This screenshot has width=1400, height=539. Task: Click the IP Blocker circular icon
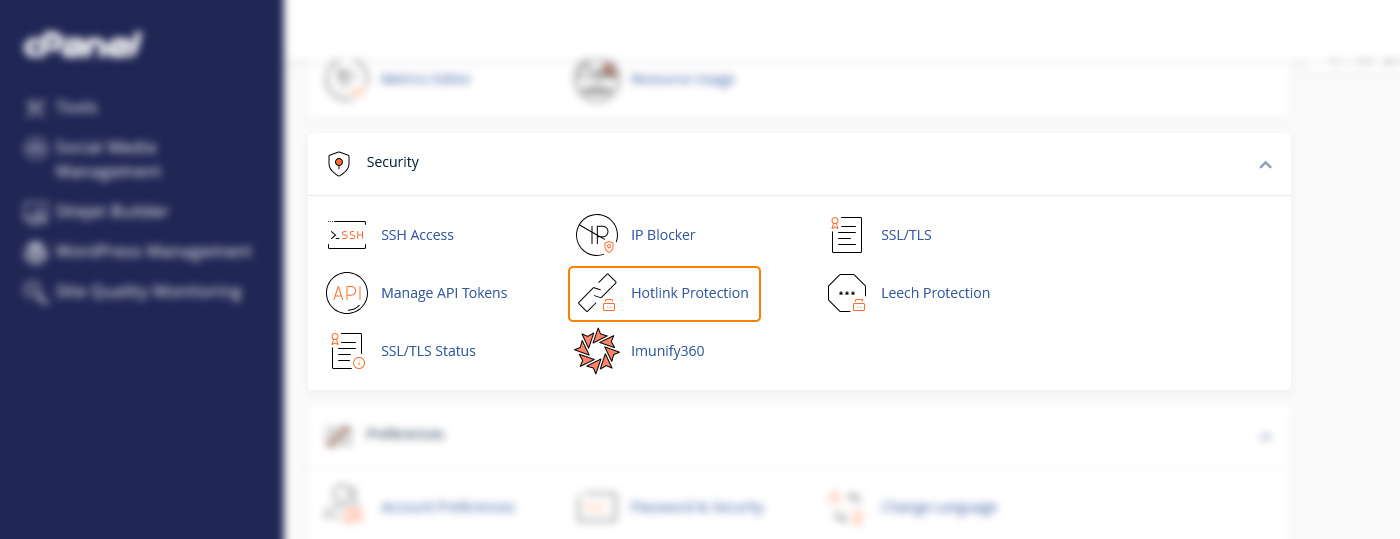tap(597, 235)
